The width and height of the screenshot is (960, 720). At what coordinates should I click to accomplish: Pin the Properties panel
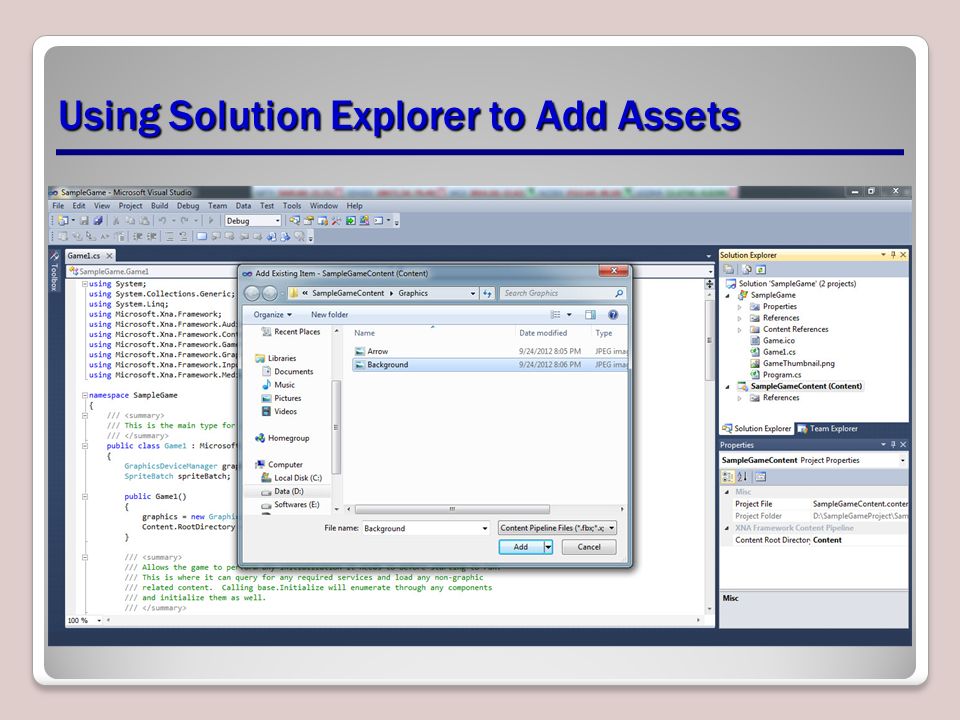(x=893, y=444)
